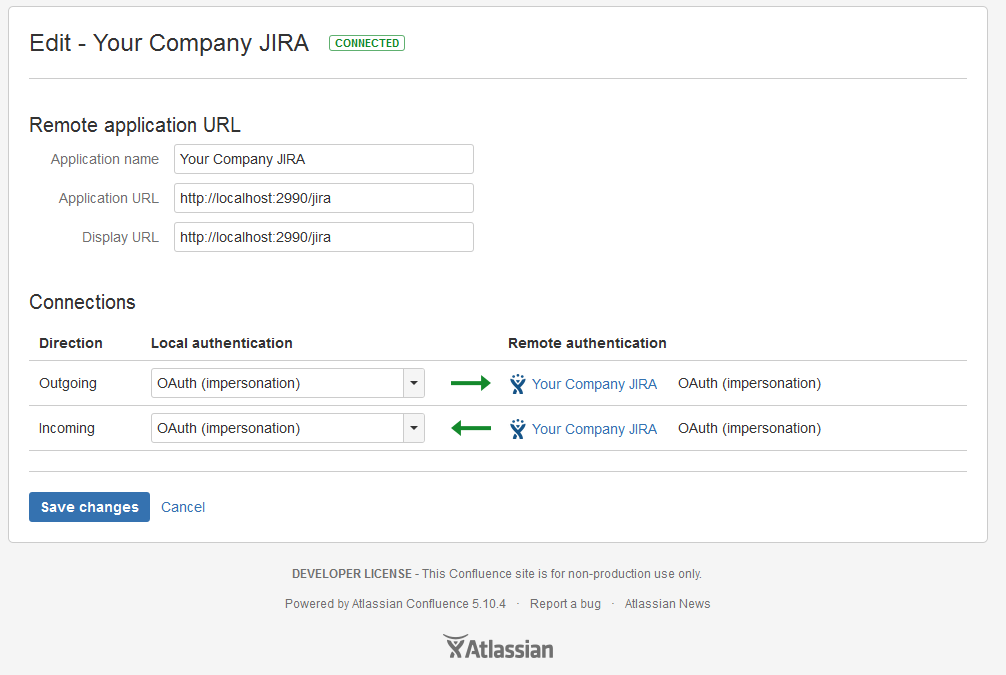The height and width of the screenshot is (675, 1006).
Task: Click the Cancel link
Action: click(x=183, y=507)
